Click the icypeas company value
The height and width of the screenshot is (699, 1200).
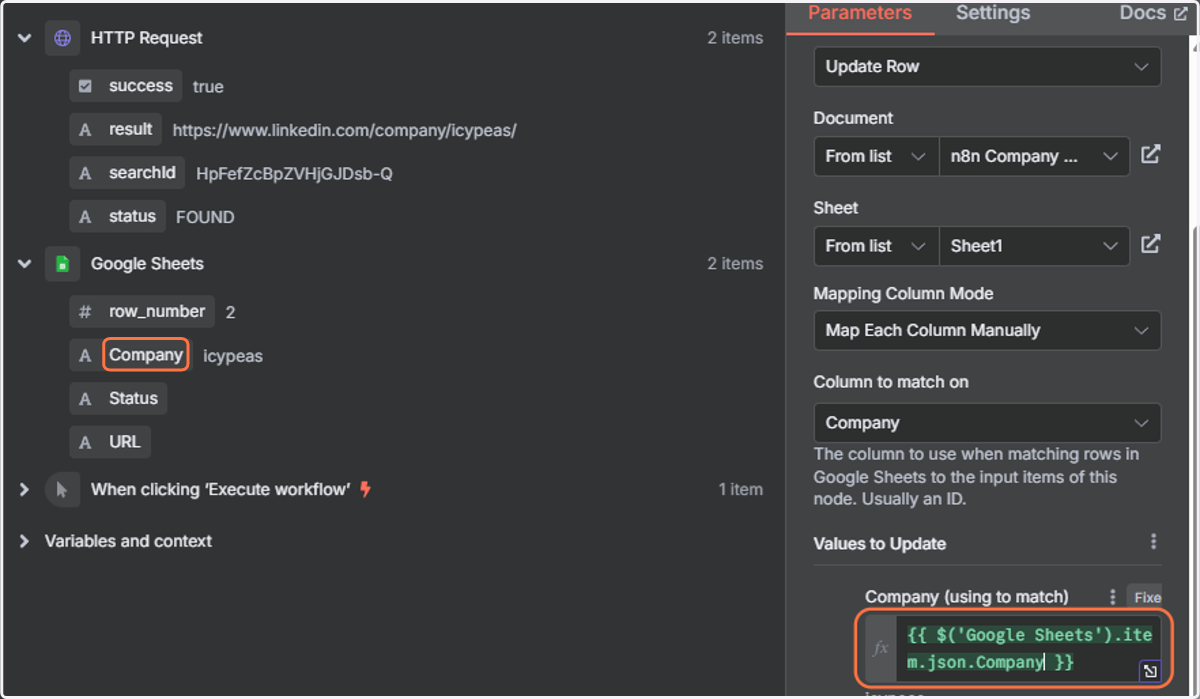pyautogui.click(x=233, y=356)
